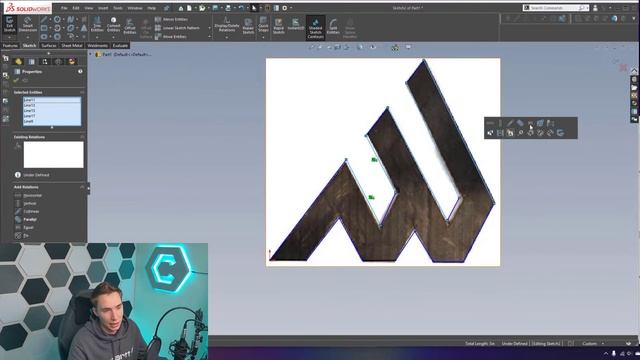Switch to the Surfaces tab
The height and width of the screenshot is (360, 640).
point(49,46)
